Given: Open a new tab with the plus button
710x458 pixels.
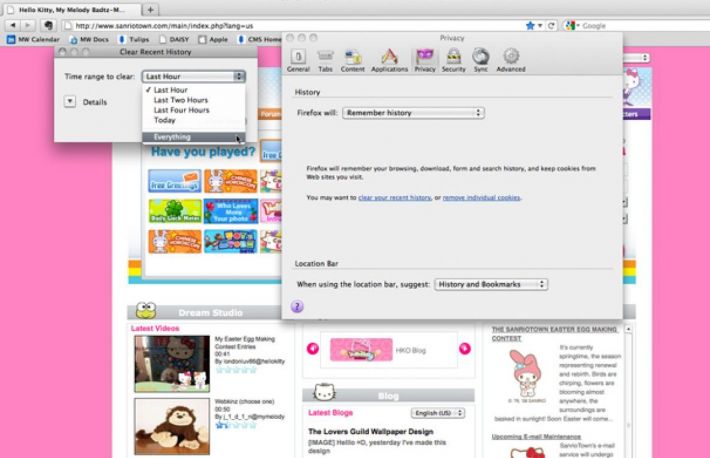Looking at the screenshot, I should click(151, 8).
